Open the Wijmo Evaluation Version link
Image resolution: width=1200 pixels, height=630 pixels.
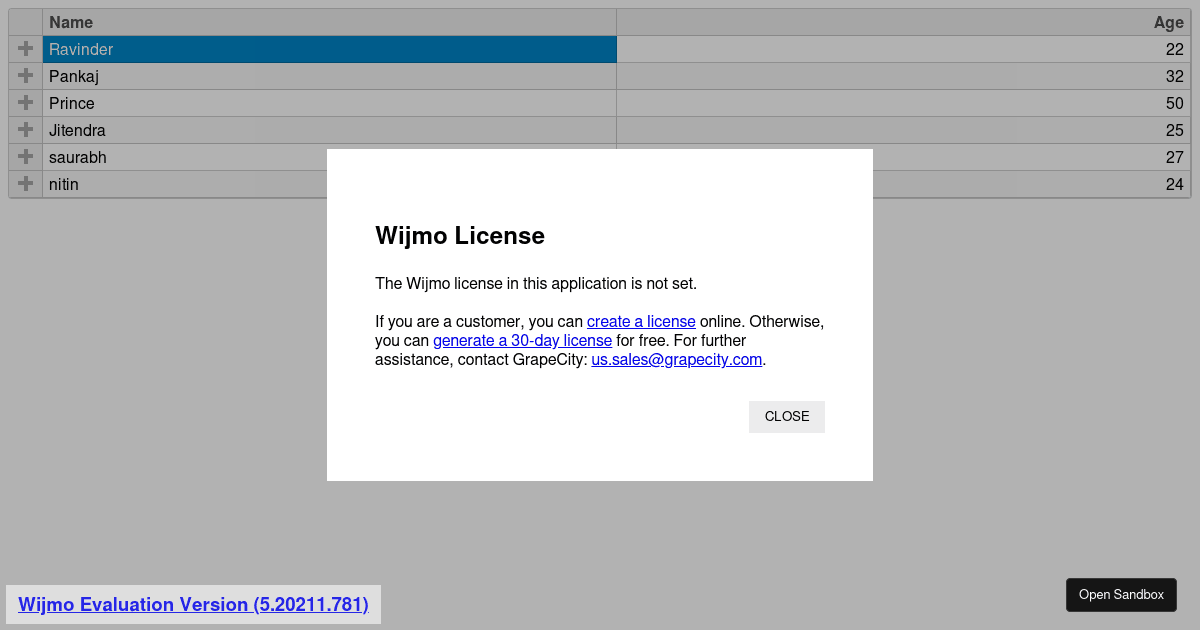(193, 605)
